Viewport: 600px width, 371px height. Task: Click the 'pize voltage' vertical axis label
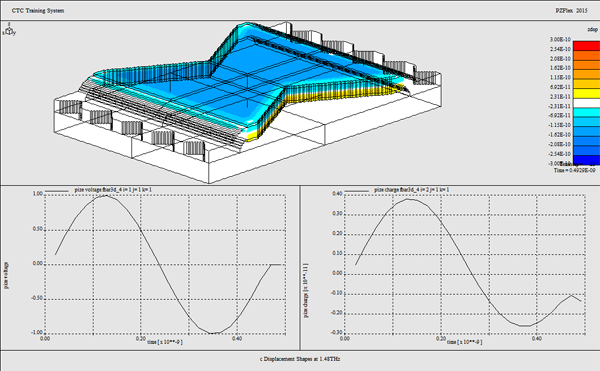tap(7, 275)
